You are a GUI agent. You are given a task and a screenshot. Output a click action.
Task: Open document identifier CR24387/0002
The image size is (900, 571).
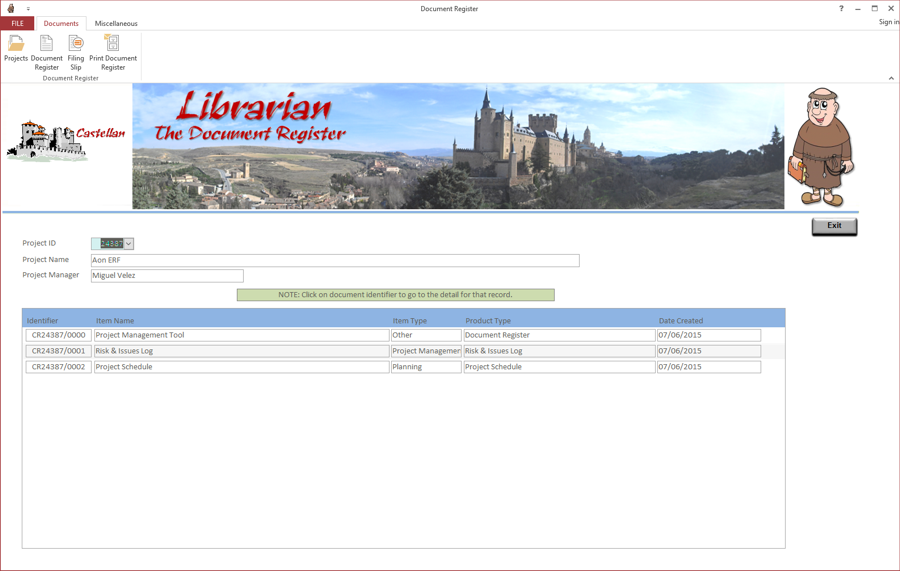59,367
